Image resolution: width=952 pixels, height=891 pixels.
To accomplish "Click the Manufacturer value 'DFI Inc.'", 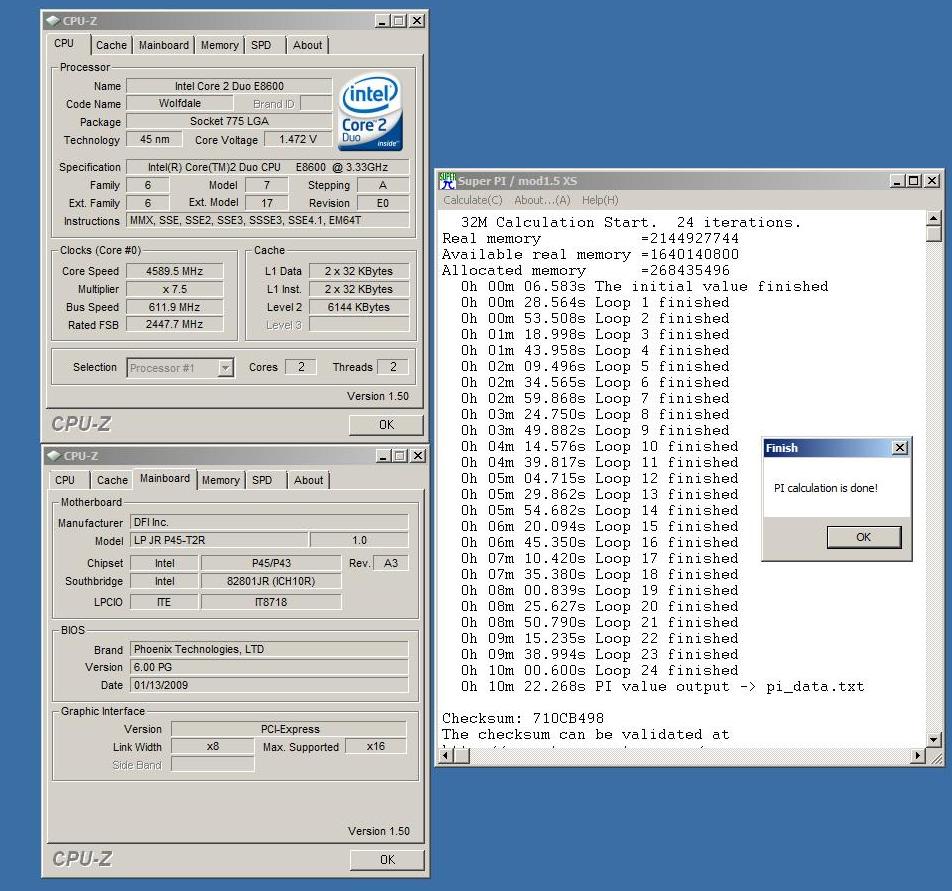I will click(x=269, y=523).
